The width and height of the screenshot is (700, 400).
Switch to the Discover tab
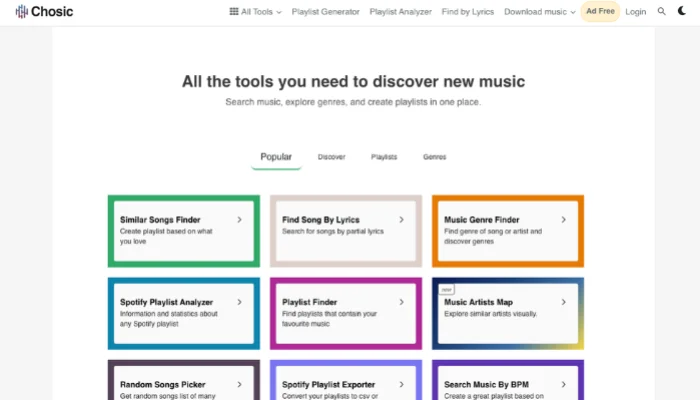[331, 157]
